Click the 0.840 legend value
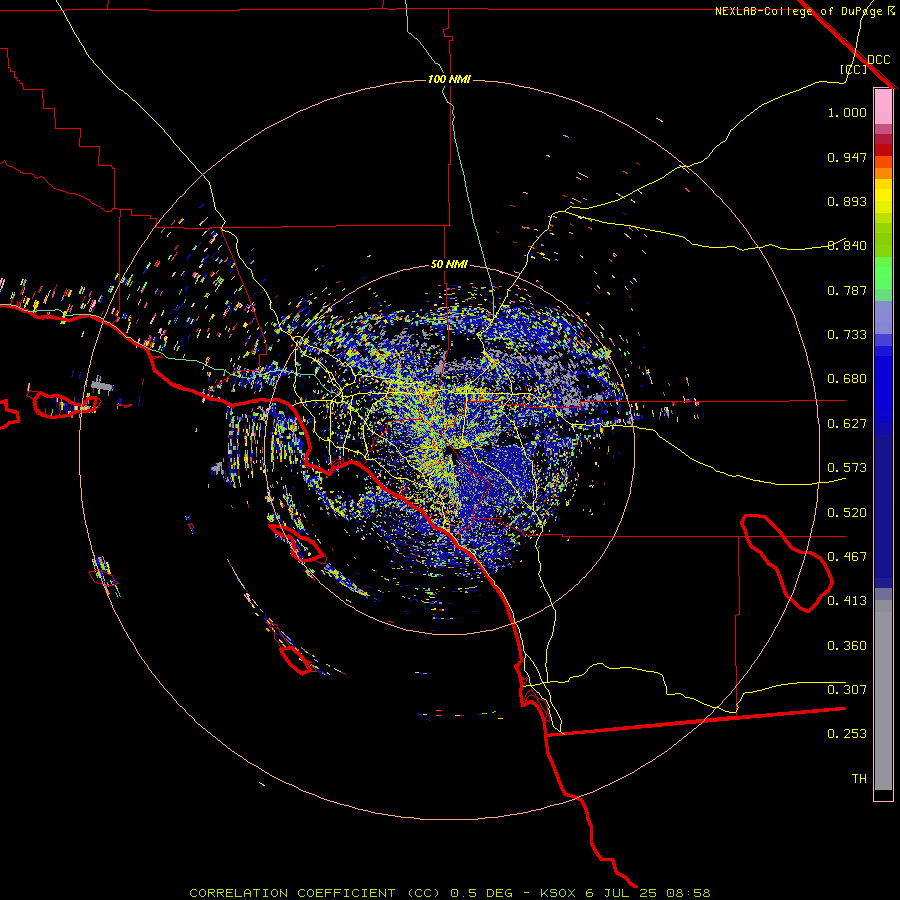 click(x=847, y=246)
